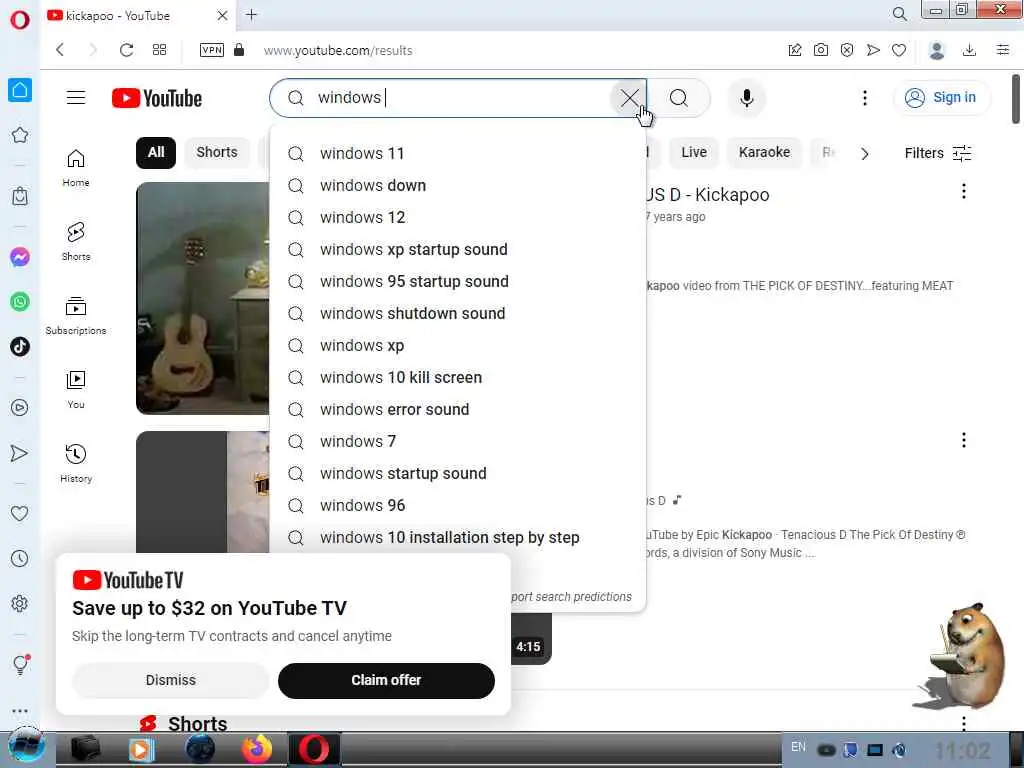Pick the plain "windows xp" suggestion
Viewport: 1024px width, 768px height.
[457, 345]
